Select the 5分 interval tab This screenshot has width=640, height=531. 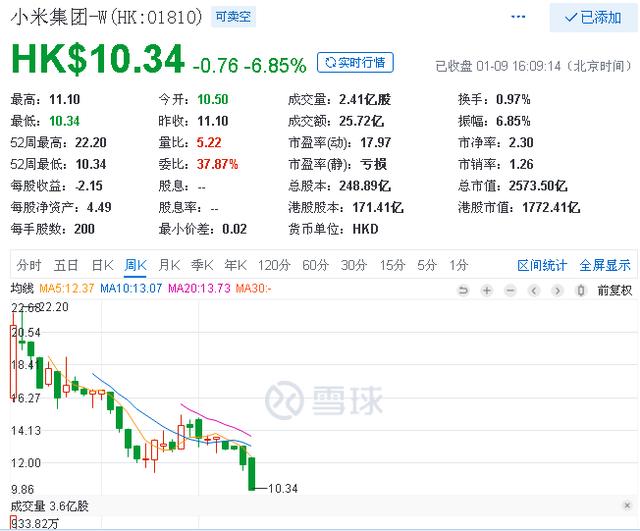(427, 265)
